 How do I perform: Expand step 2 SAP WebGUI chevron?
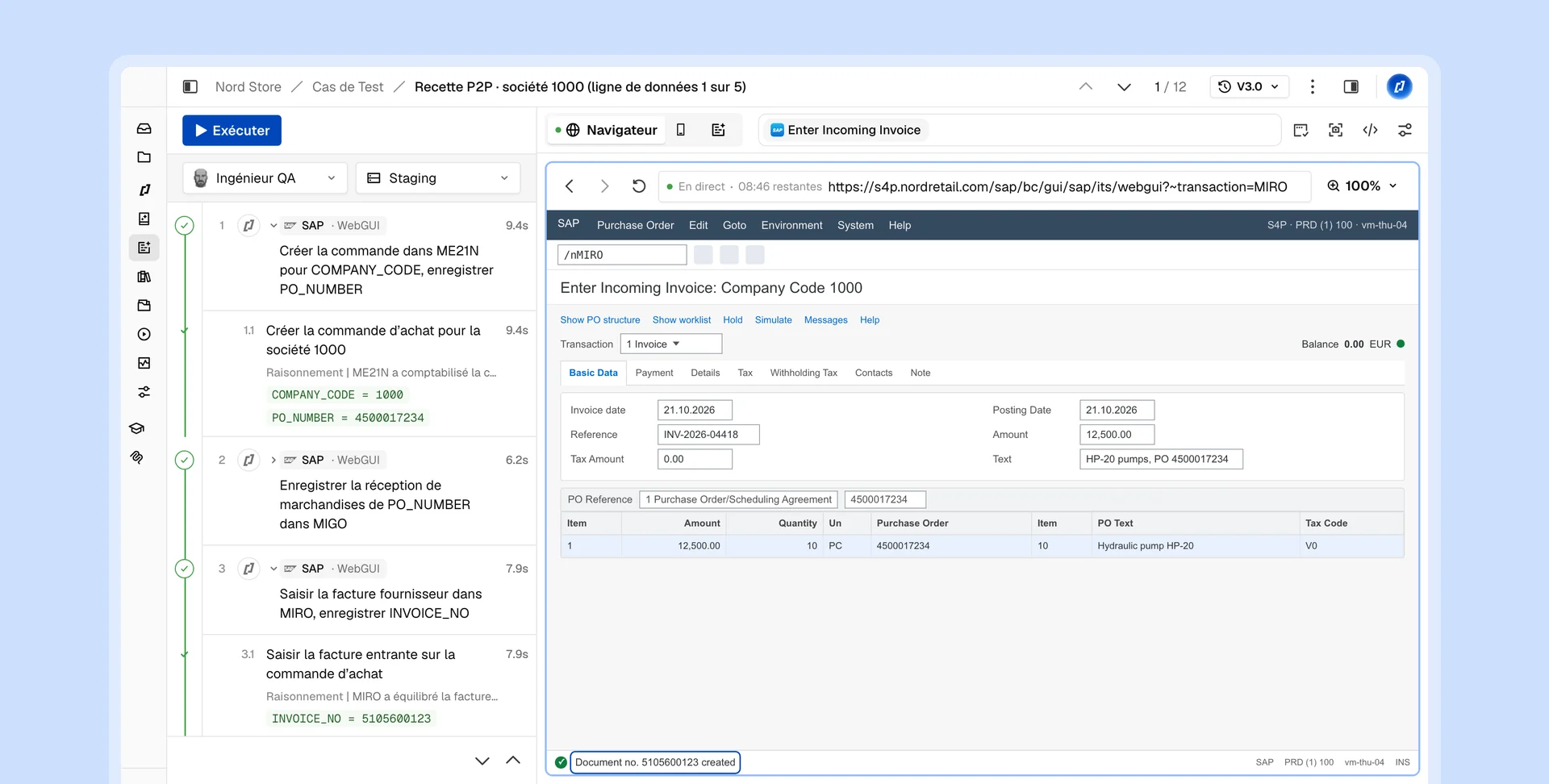tap(273, 461)
